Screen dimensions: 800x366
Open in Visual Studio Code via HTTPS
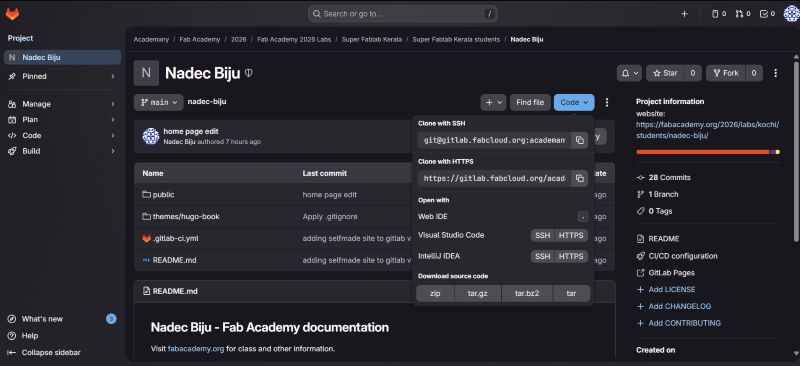(571, 235)
